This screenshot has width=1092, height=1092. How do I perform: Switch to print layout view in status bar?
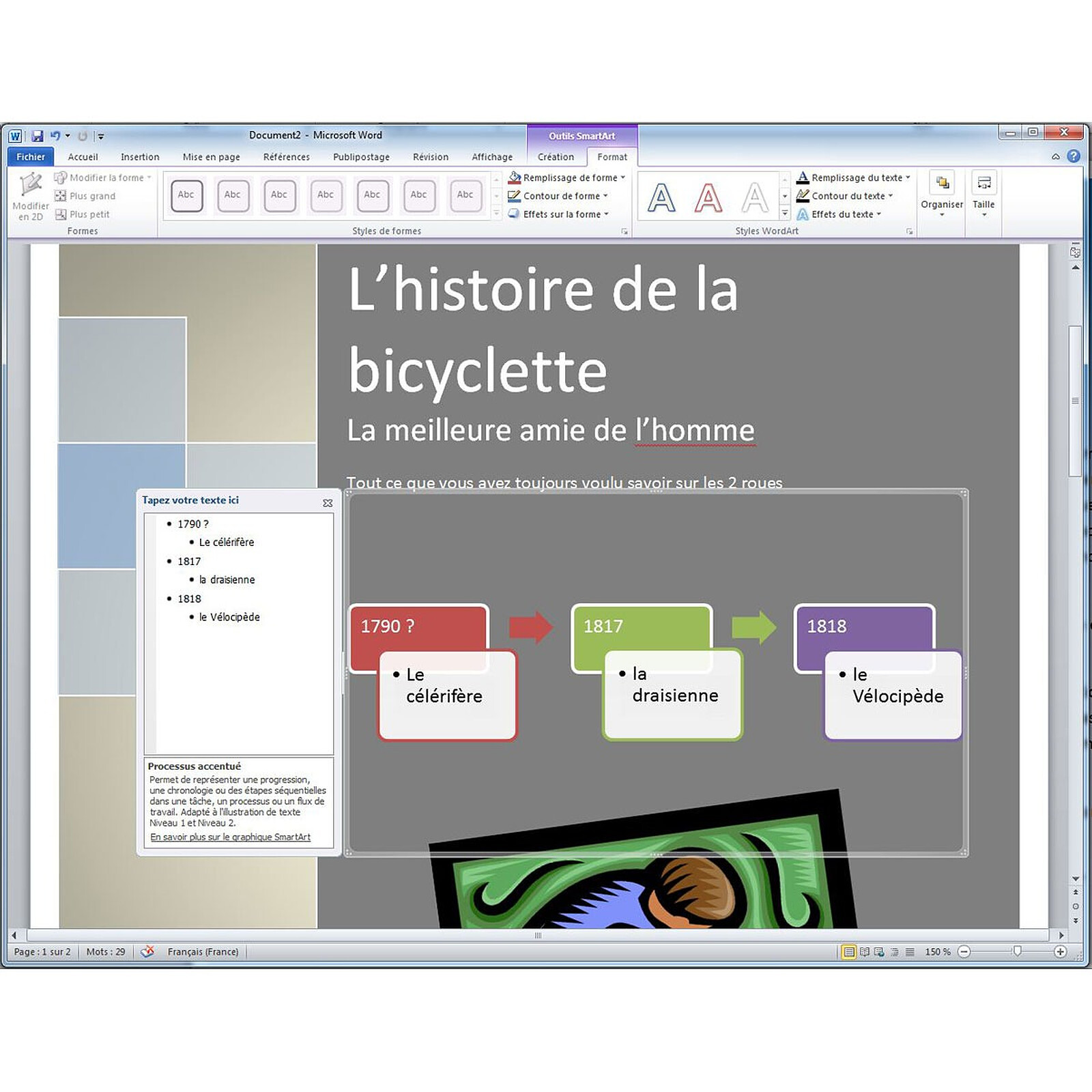click(x=848, y=951)
